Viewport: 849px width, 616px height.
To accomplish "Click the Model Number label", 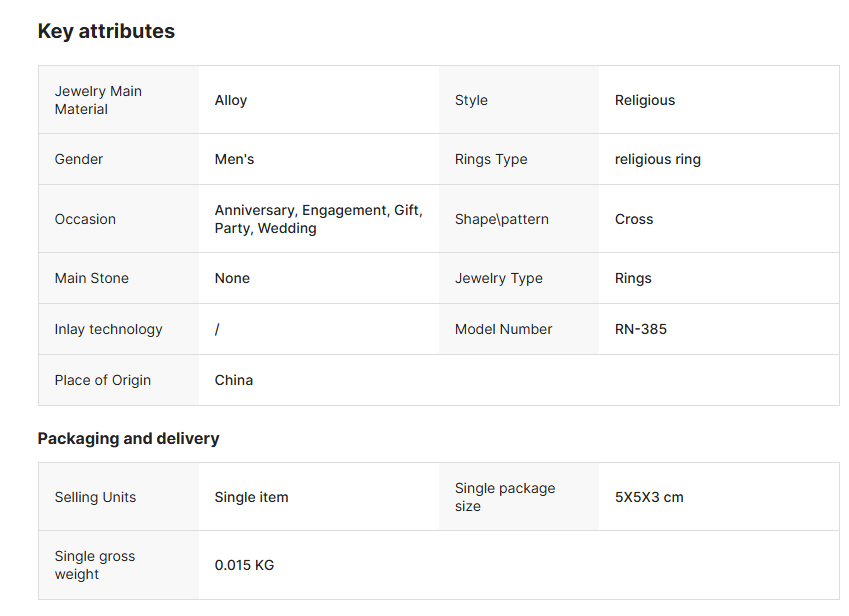I will pyautogui.click(x=503, y=329).
